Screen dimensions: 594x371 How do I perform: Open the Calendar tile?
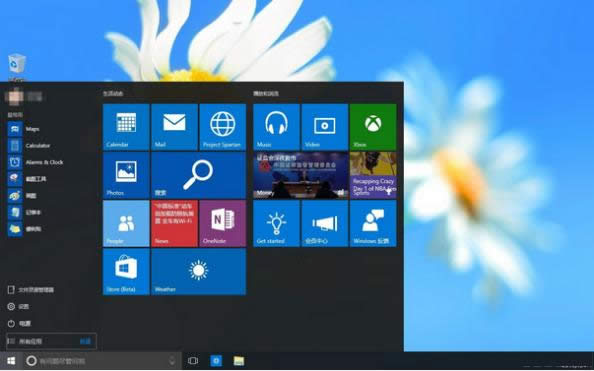coord(126,127)
